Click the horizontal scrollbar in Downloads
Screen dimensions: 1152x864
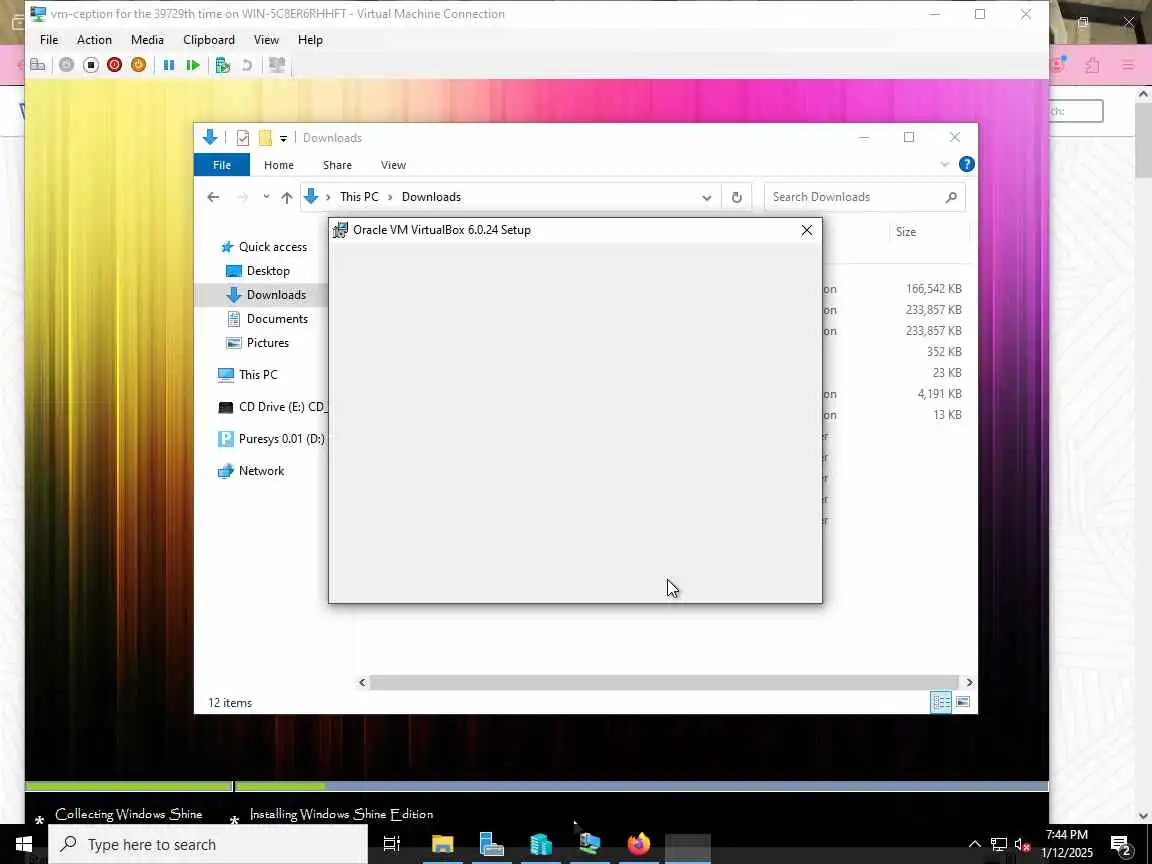pyautogui.click(x=664, y=683)
